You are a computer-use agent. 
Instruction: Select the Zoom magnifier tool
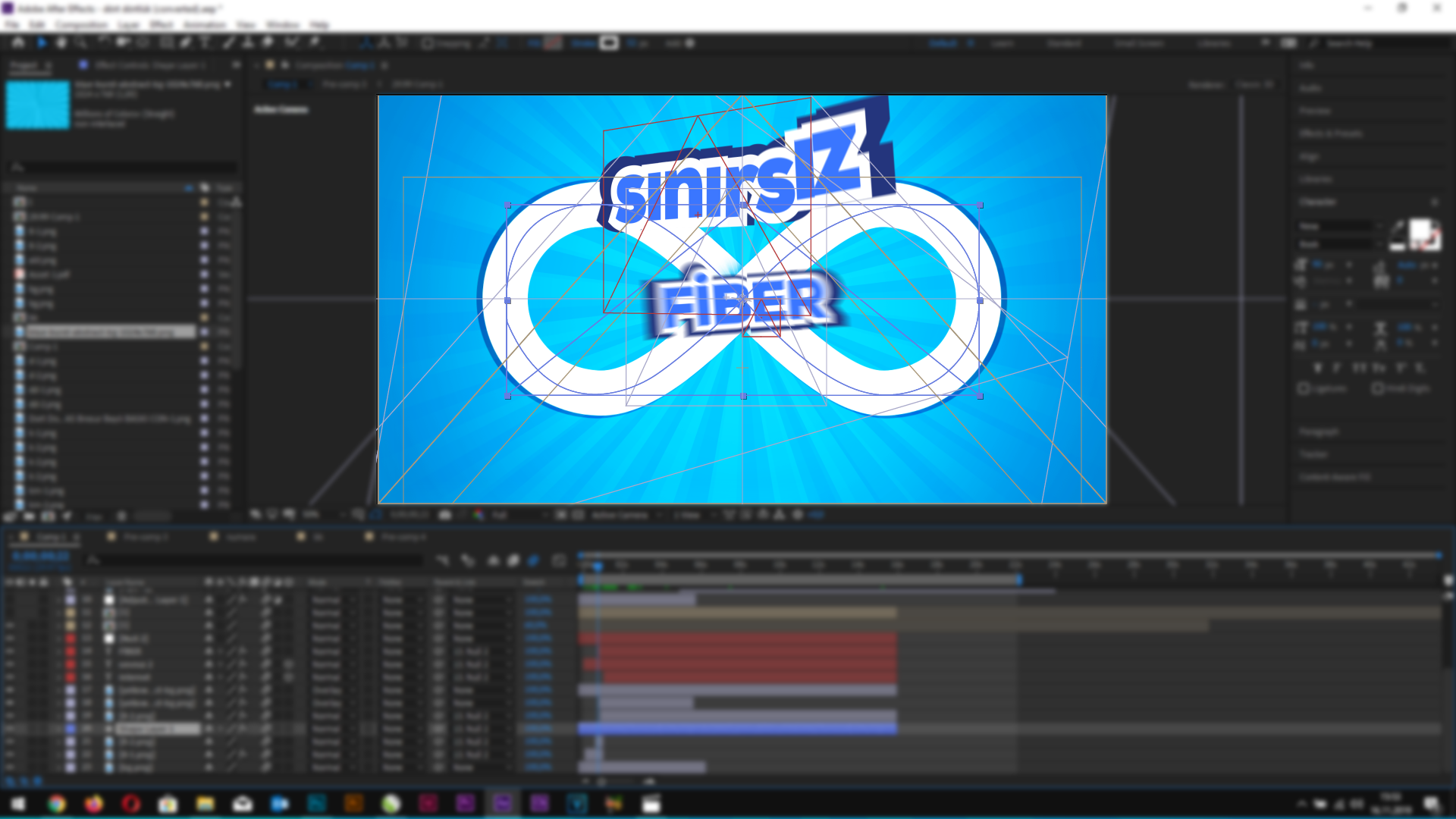coord(80,43)
